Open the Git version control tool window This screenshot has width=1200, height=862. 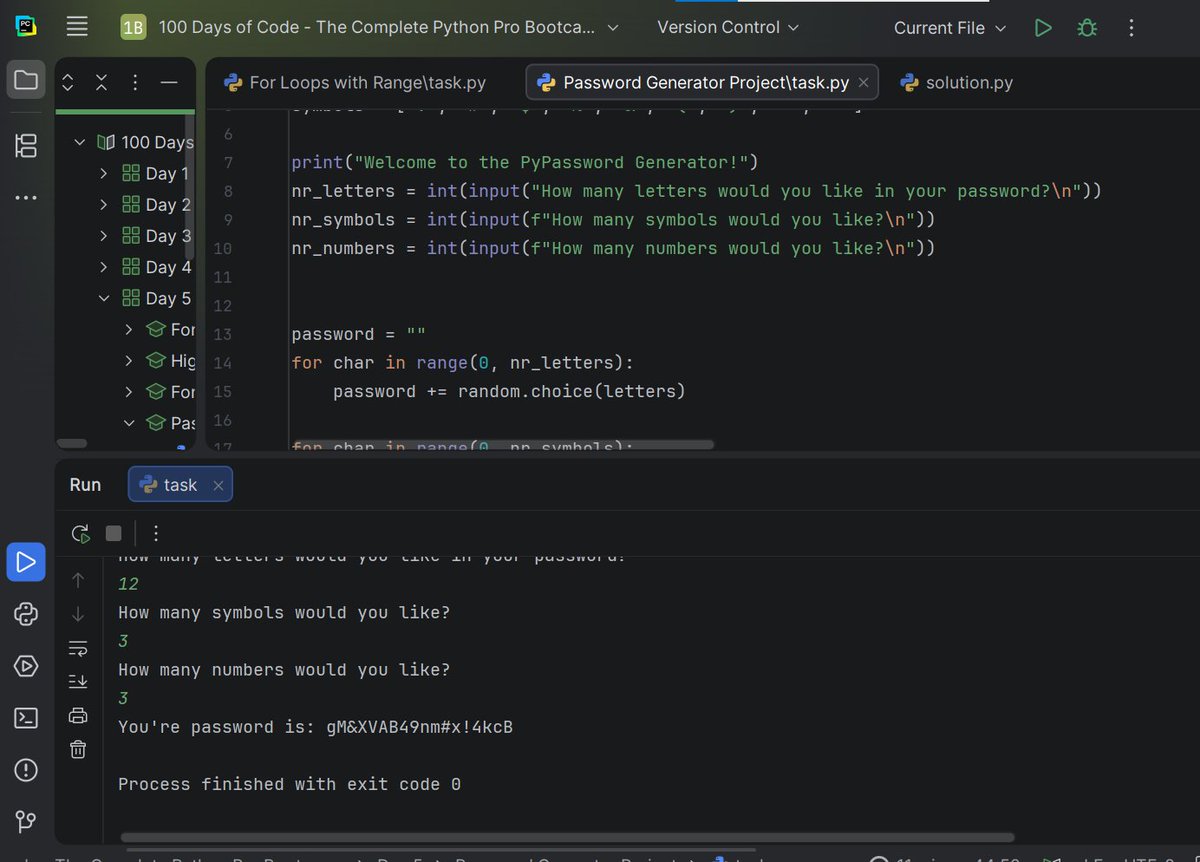tap(26, 821)
